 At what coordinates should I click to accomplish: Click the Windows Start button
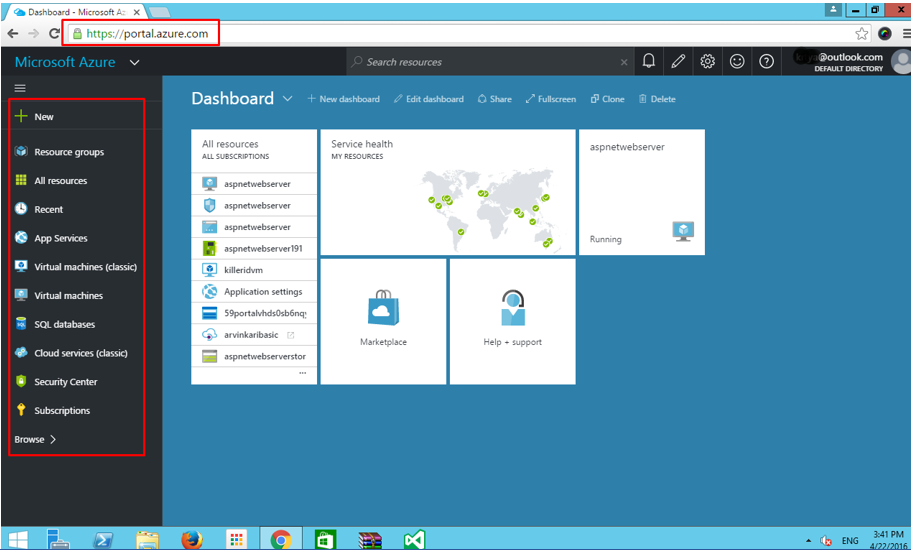click(18, 541)
